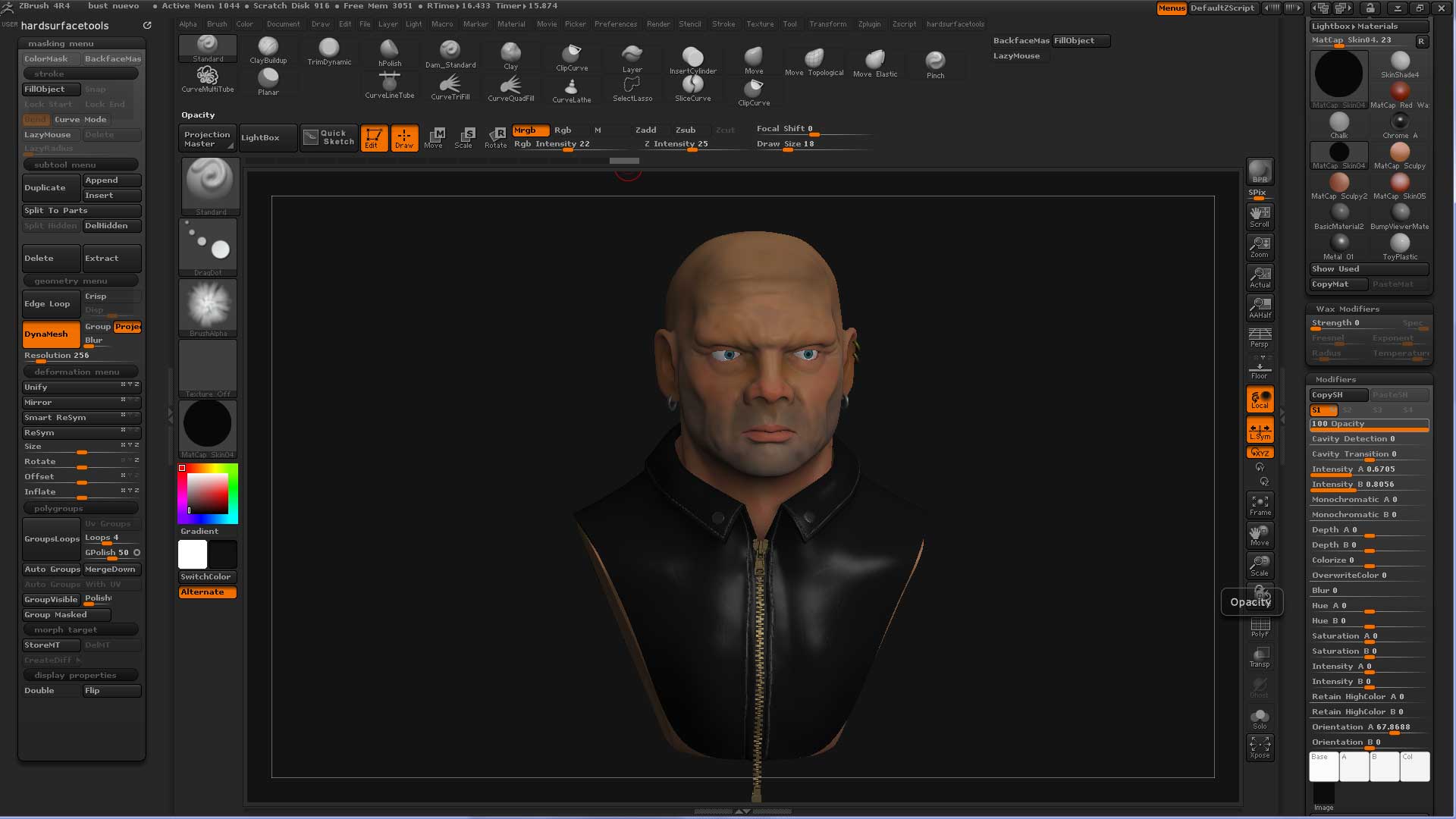Expand the subtool menu section
This screenshot has width=1456, height=819.
click(x=80, y=165)
